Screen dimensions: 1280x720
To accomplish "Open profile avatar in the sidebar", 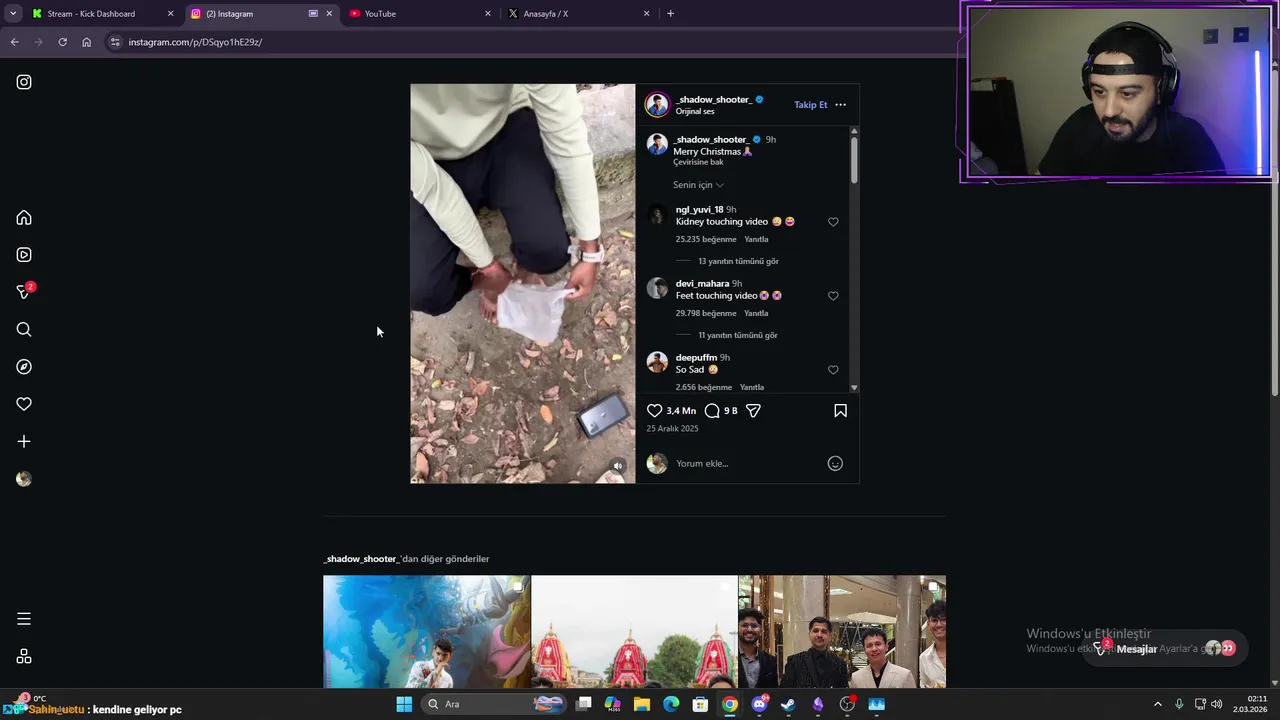I will point(24,479).
